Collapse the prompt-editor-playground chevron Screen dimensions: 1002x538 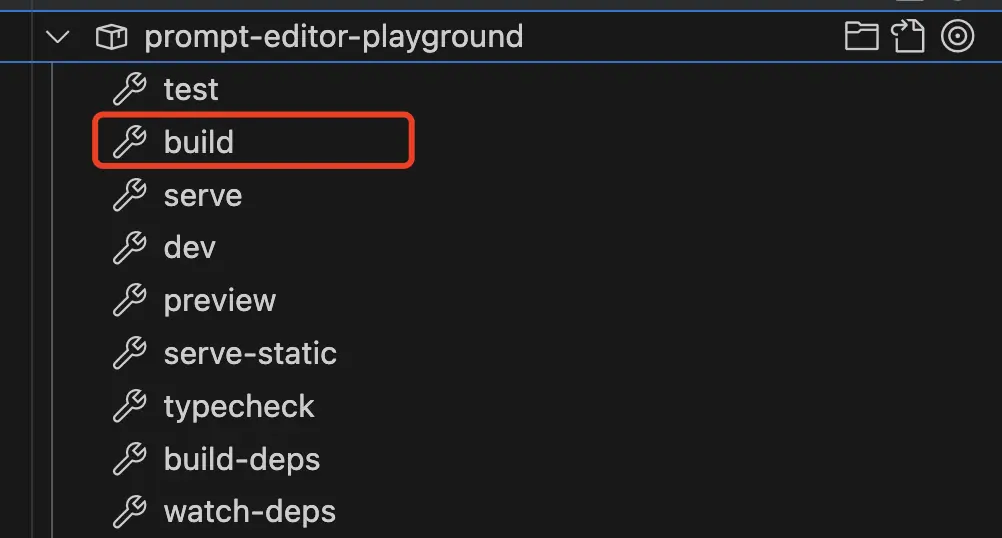coord(58,37)
